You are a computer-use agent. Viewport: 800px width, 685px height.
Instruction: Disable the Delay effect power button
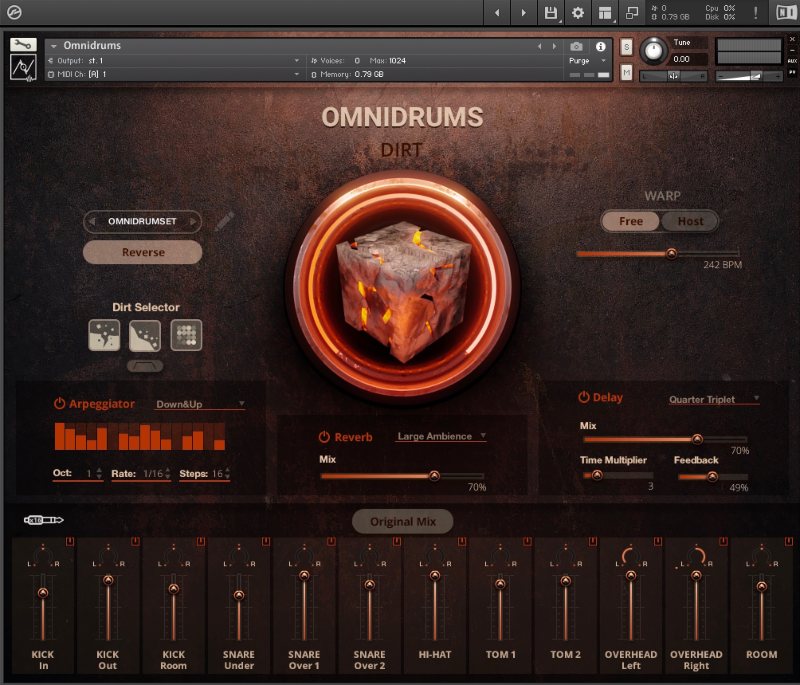tap(584, 397)
